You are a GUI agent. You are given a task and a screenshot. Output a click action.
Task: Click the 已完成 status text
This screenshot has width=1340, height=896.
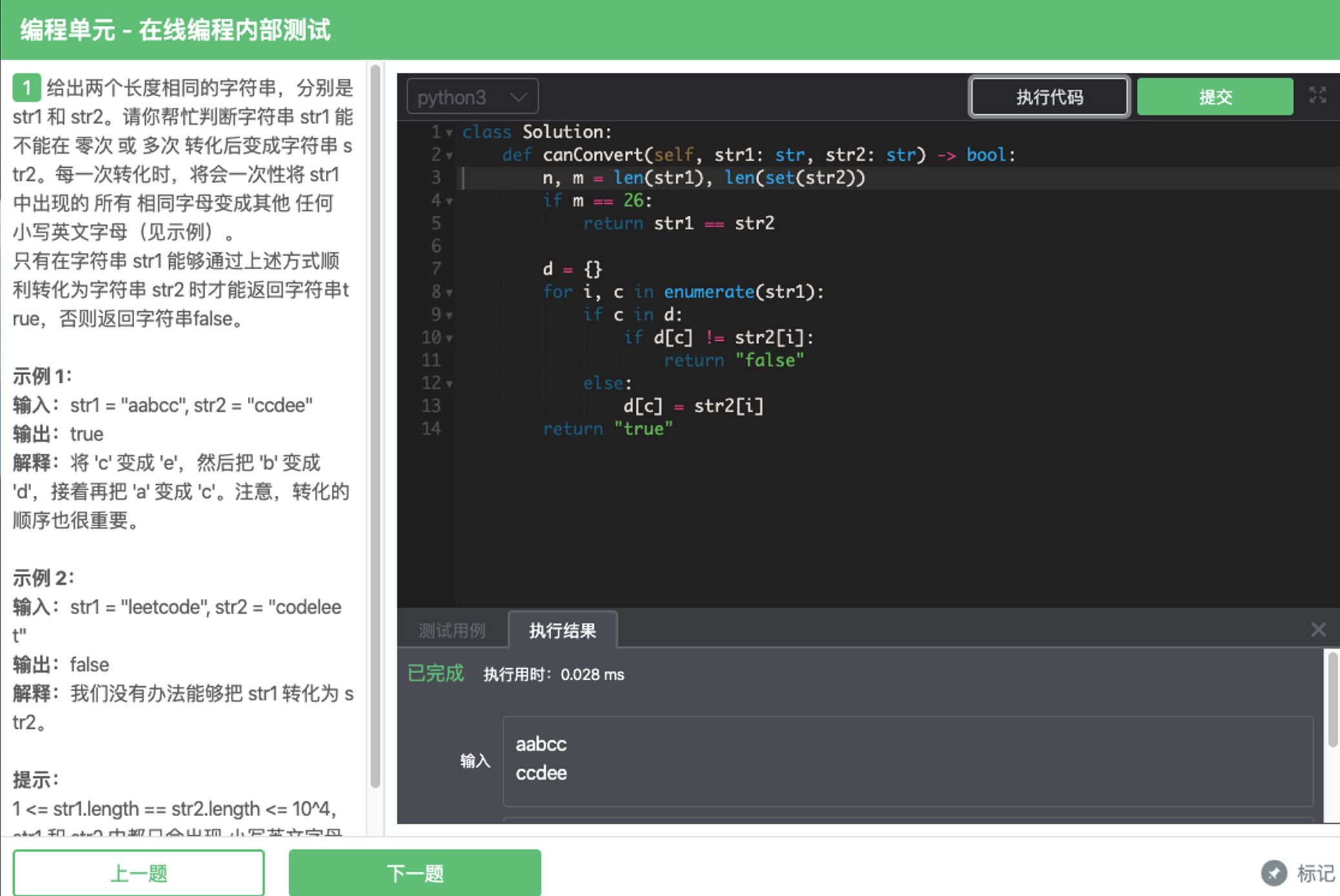click(x=436, y=673)
